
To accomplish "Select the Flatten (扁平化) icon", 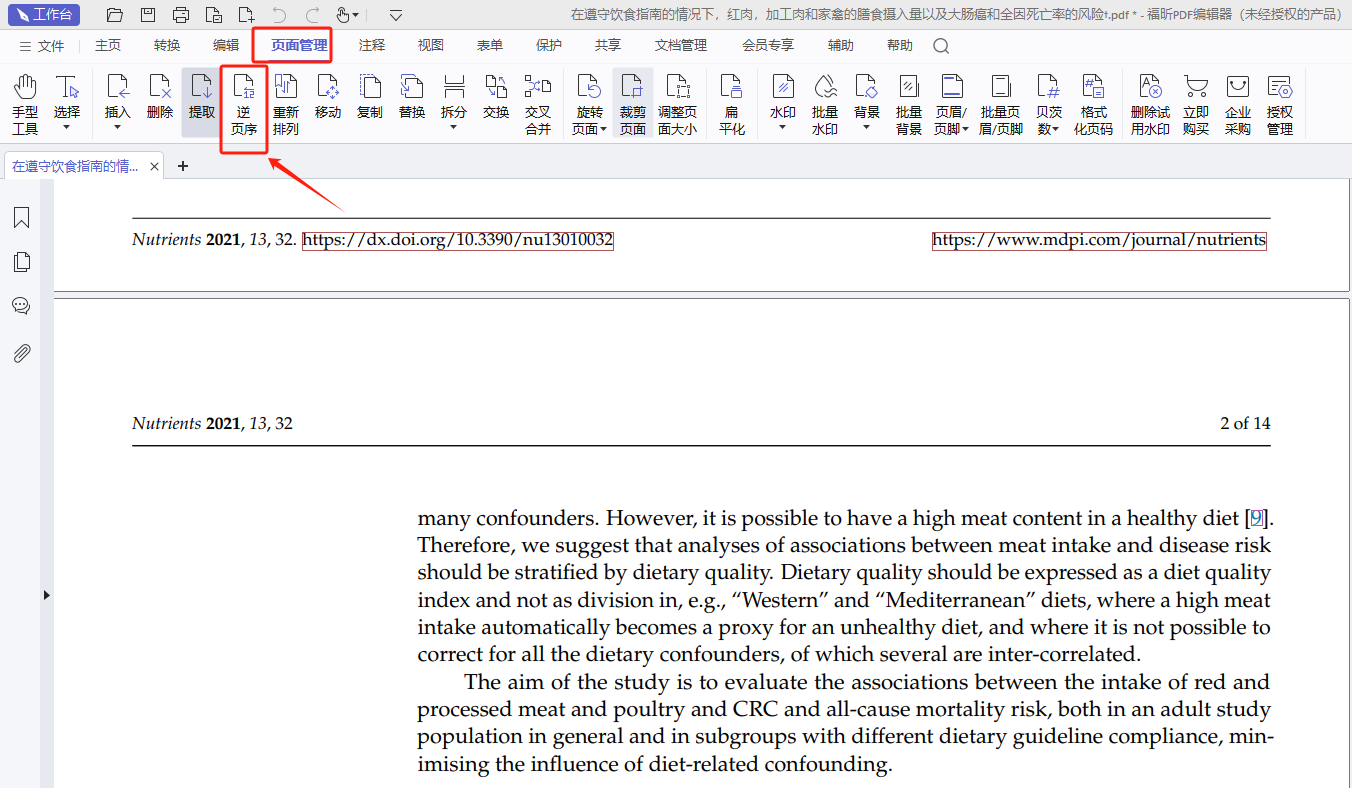I will [732, 104].
